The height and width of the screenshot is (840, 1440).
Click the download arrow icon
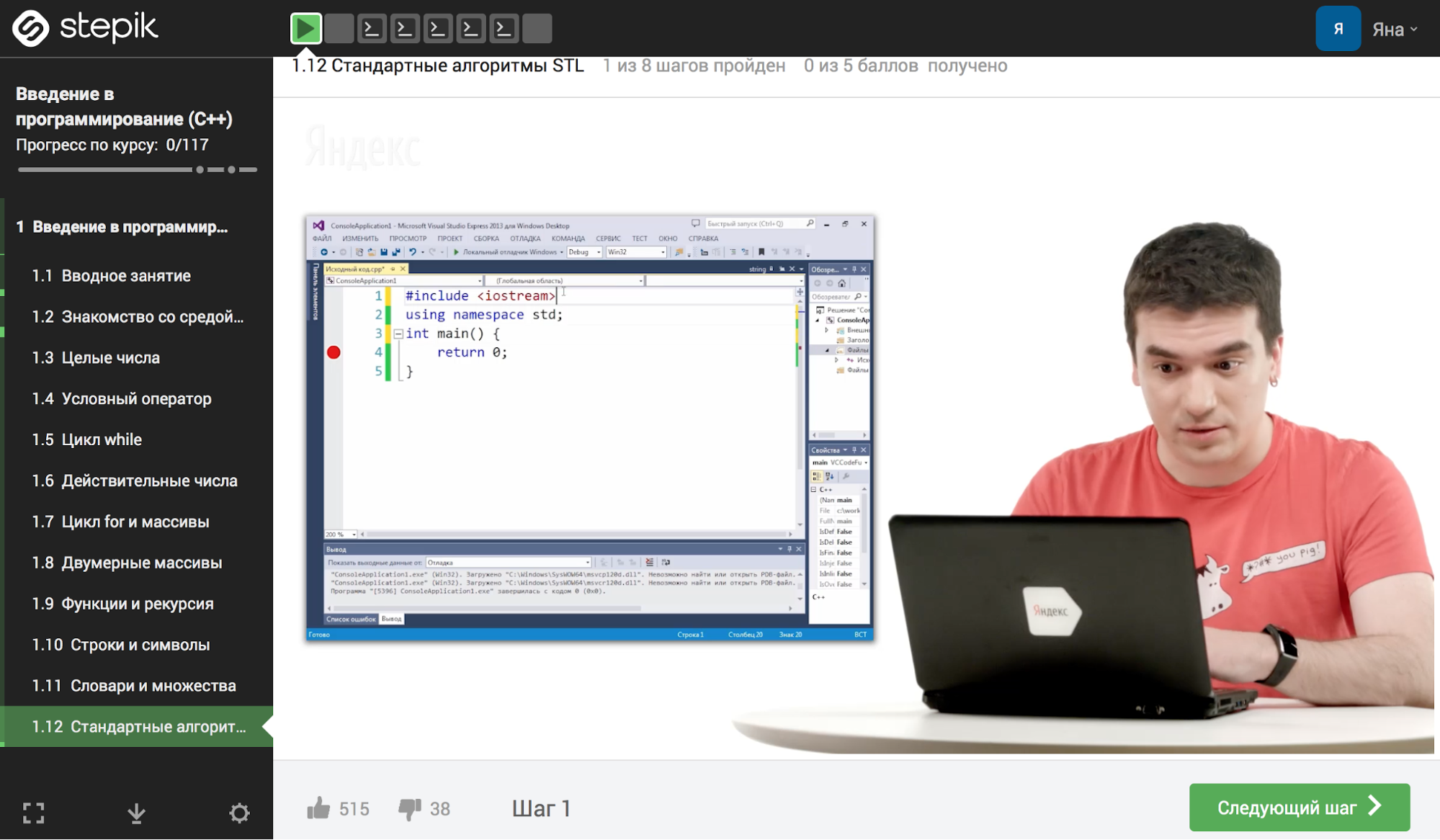(136, 813)
